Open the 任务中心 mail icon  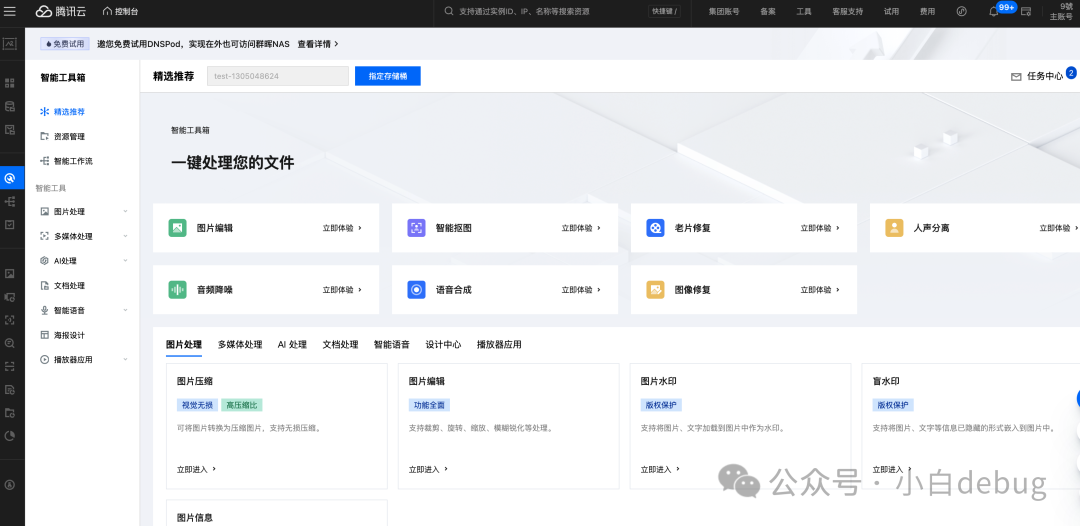click(x=1016, y=76)
